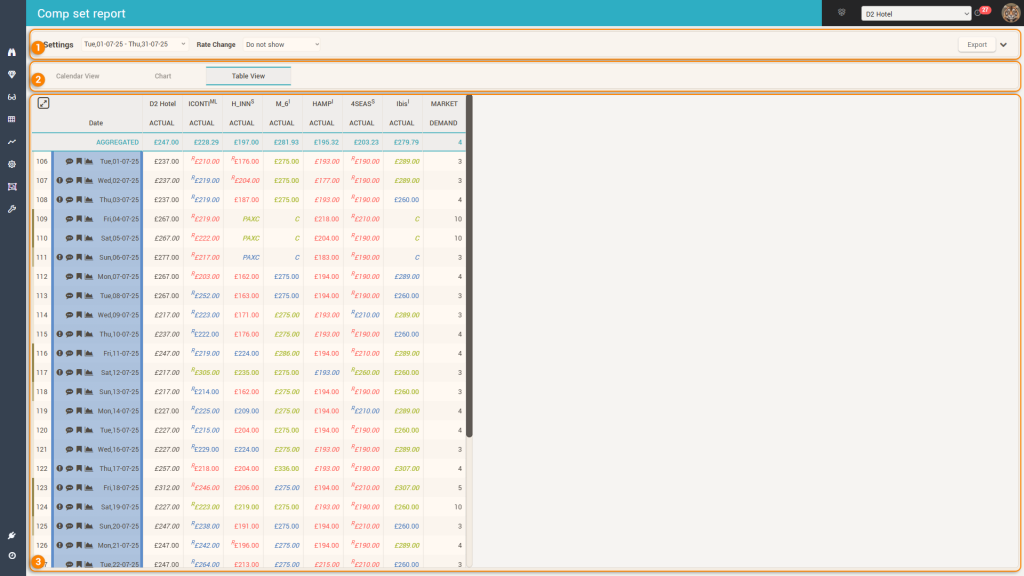The image size is (1024, 576).
Task: Click the last circular icon at sidebar bottom
Action: (12, 556)
